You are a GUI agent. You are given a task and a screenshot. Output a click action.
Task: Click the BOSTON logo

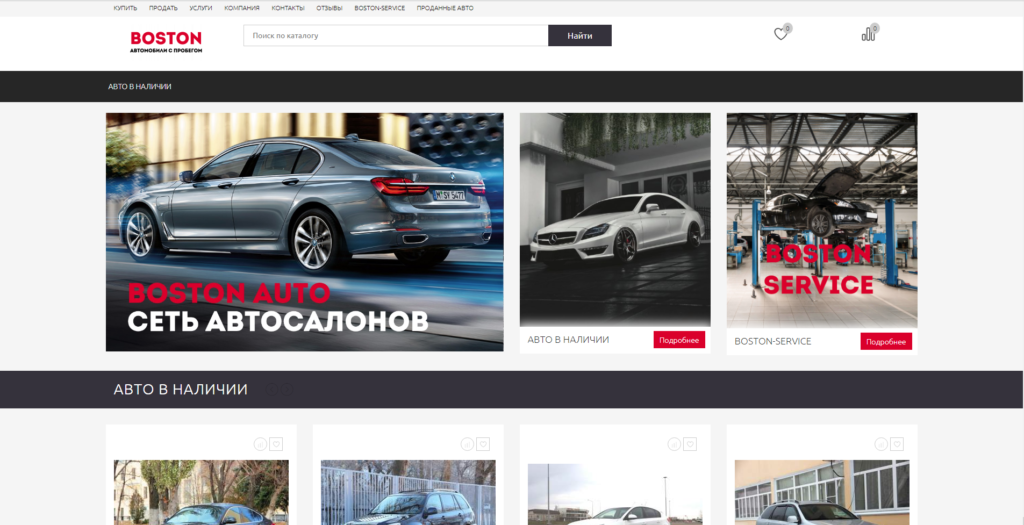point(166,41)
